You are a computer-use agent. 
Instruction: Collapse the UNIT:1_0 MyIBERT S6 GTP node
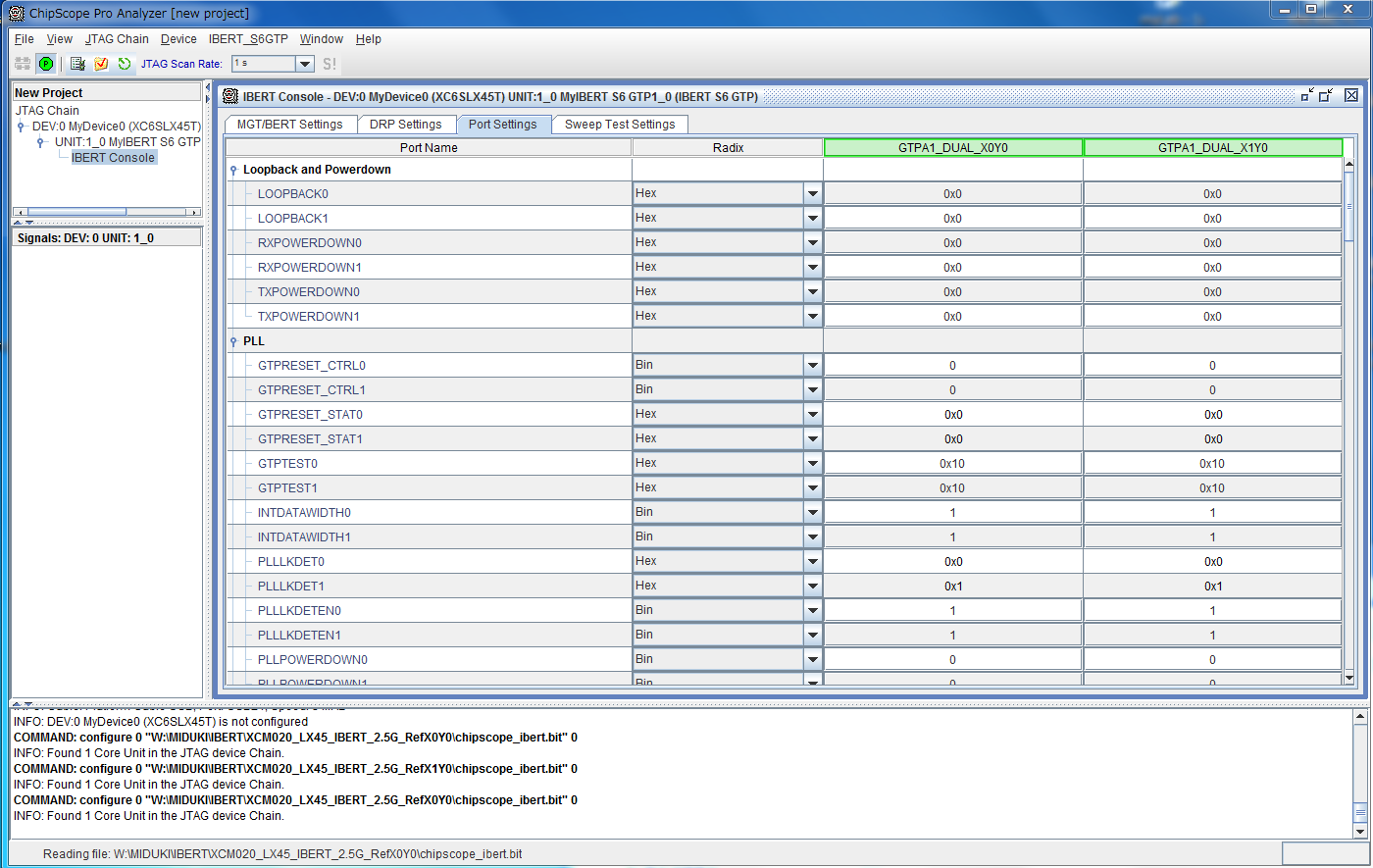[x=40, y=142]
